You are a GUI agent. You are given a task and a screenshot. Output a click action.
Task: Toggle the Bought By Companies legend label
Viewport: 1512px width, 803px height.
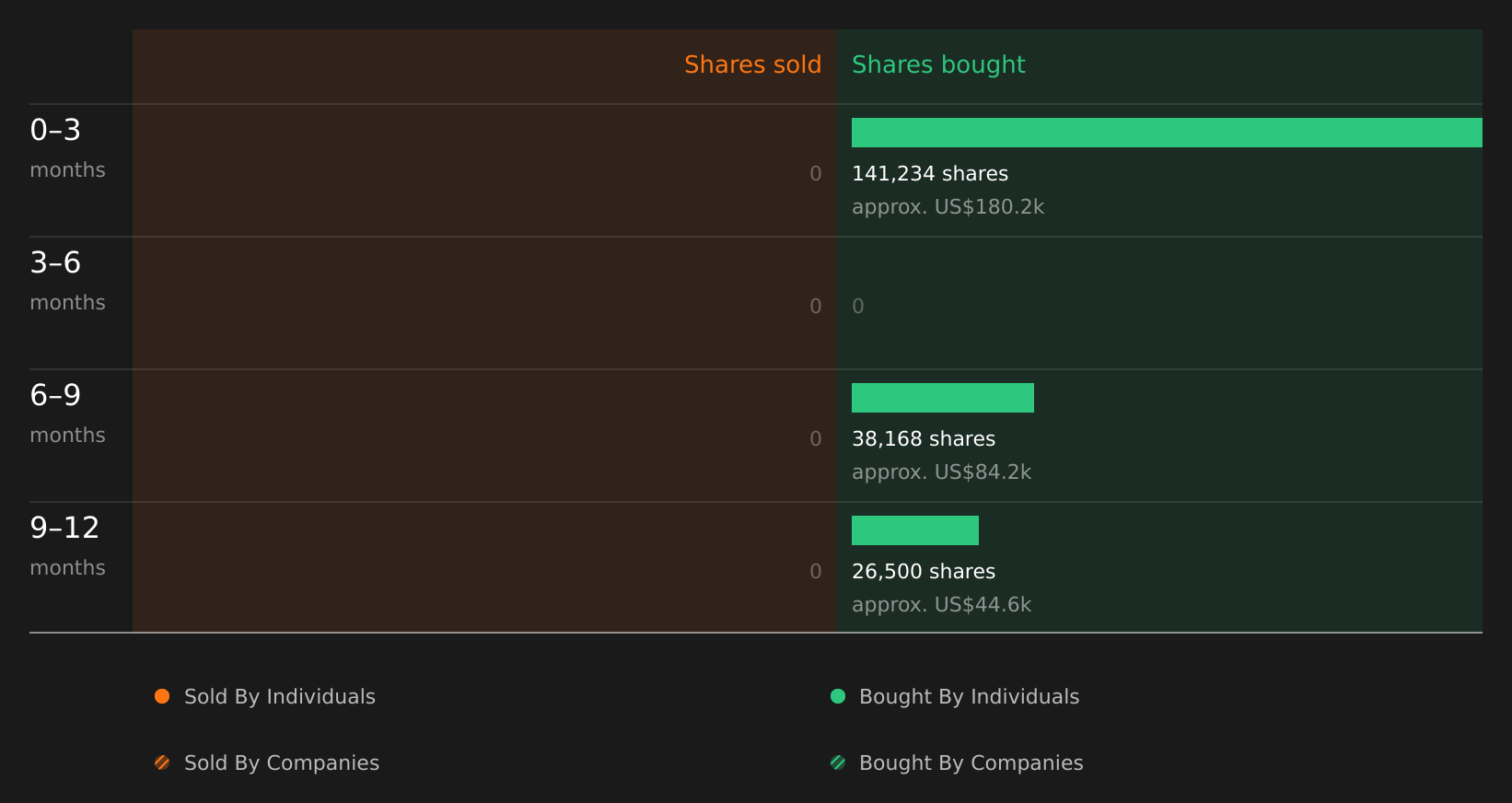(x=971, y=763)
